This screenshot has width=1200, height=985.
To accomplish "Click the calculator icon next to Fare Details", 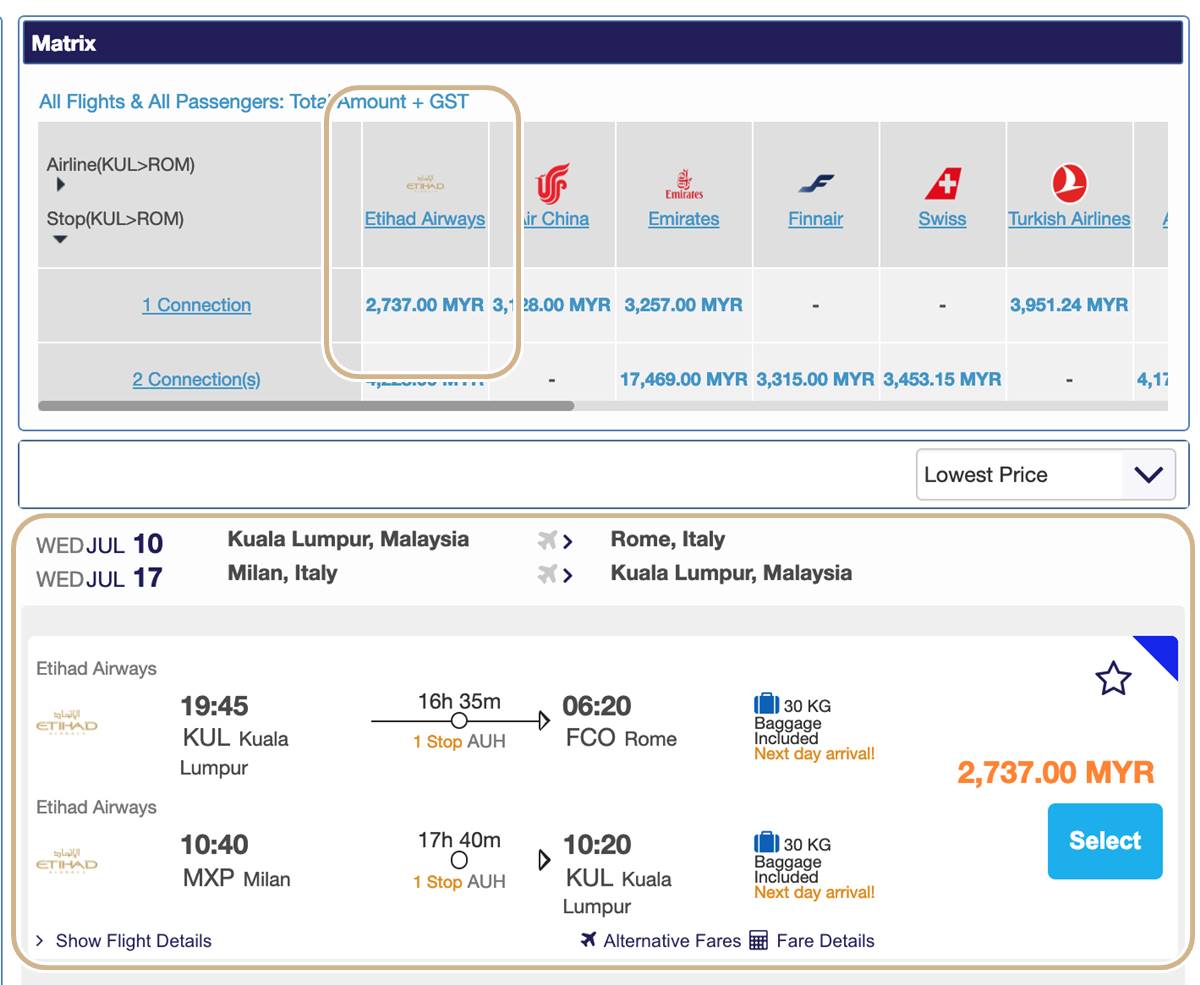I will 758,940.
